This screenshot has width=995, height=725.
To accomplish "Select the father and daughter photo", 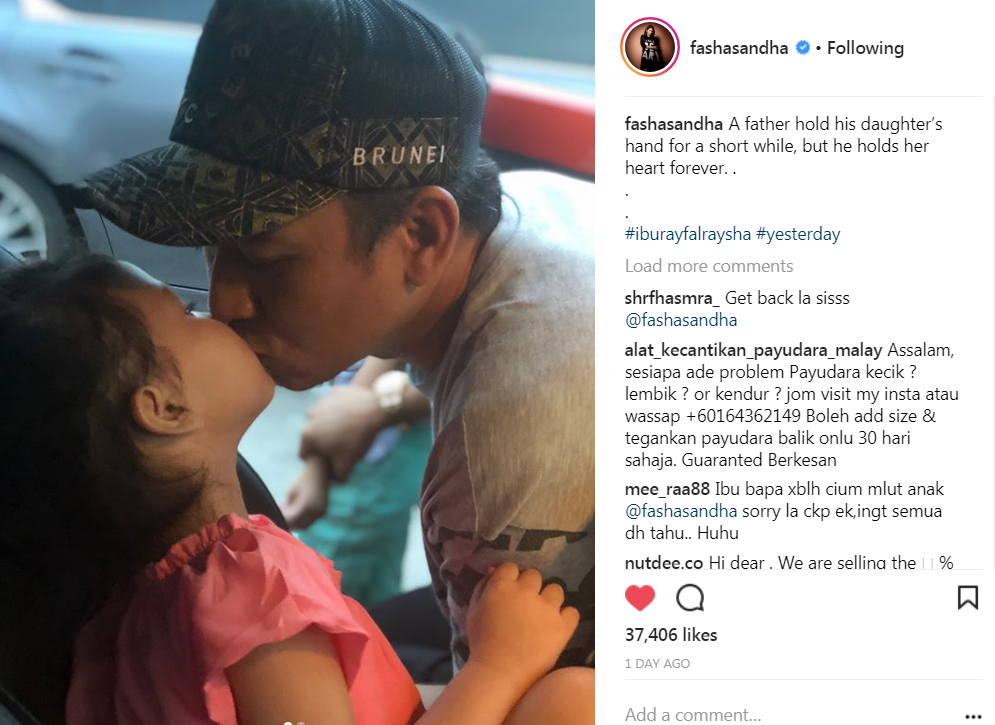I will click(x=297, y=362).
